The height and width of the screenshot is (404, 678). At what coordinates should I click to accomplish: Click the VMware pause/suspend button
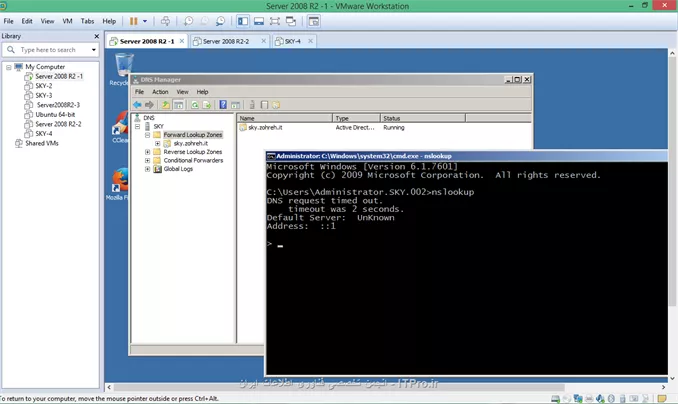coord(134,21)
